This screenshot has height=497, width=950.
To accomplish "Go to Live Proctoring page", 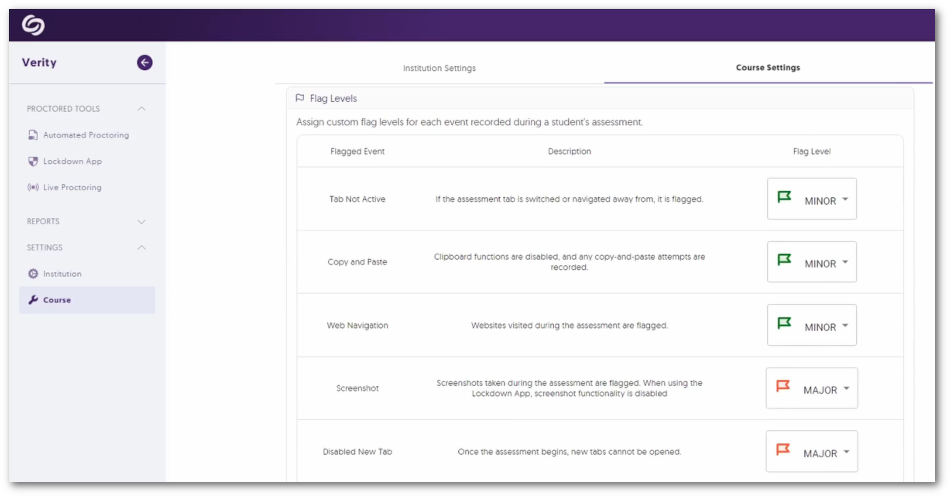I will (72, 188).
